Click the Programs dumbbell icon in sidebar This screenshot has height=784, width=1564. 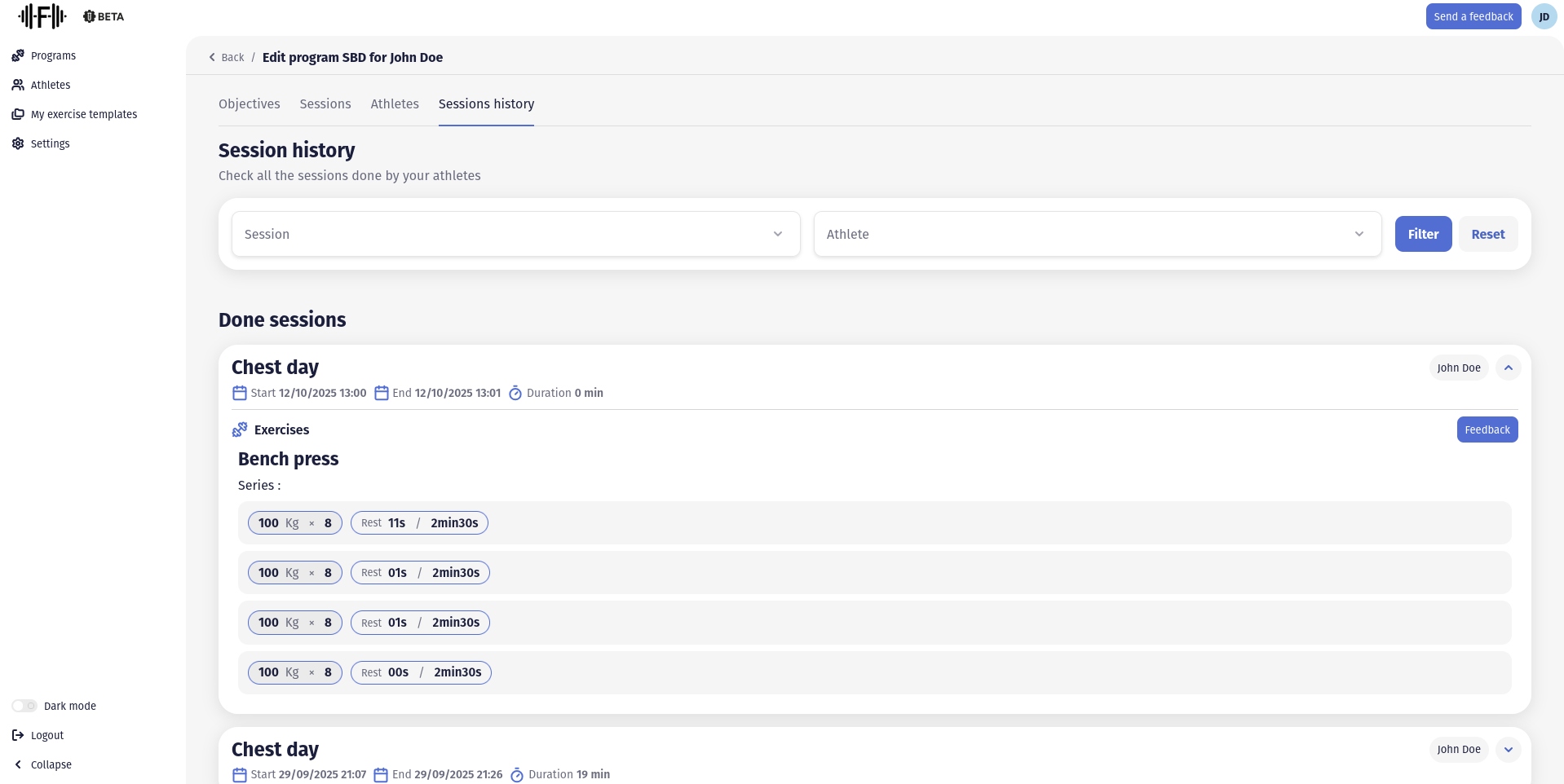click(18, 55)
